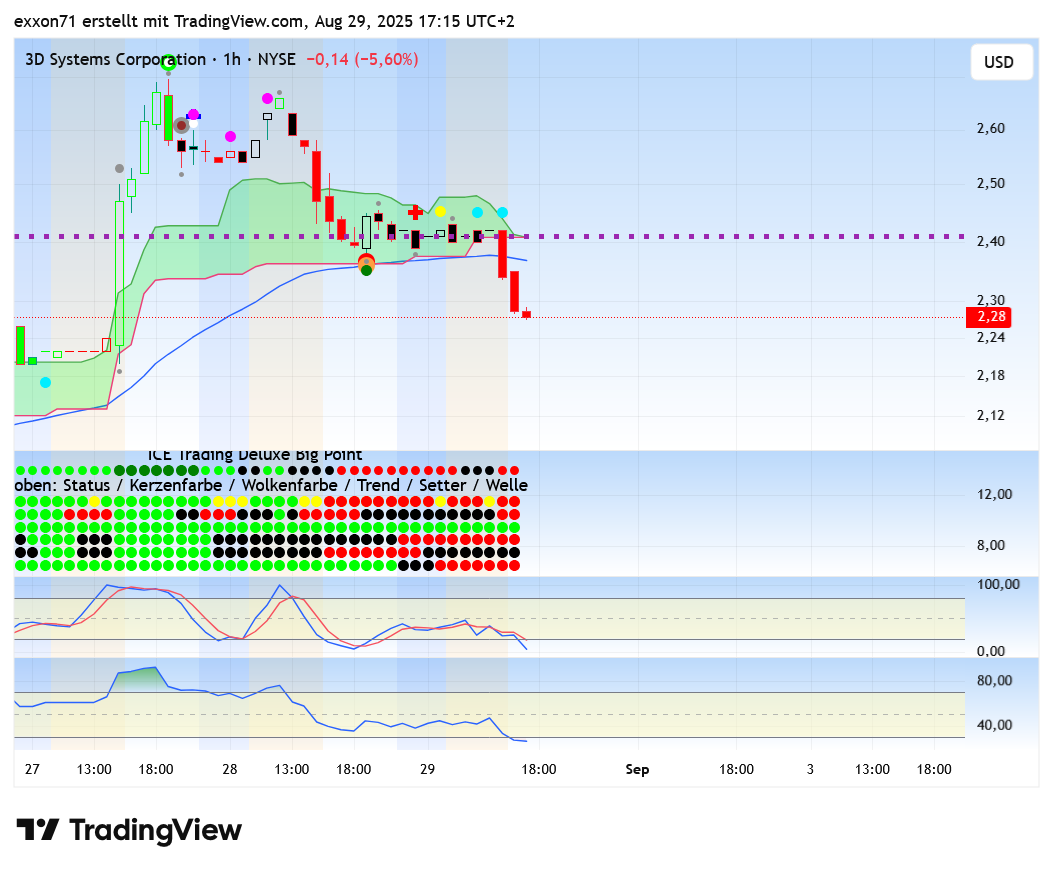Click the green hollow circle at the price peak
Image resolution: width=1053 pixels, height=873 pixels.
click(x=168, y=63)
